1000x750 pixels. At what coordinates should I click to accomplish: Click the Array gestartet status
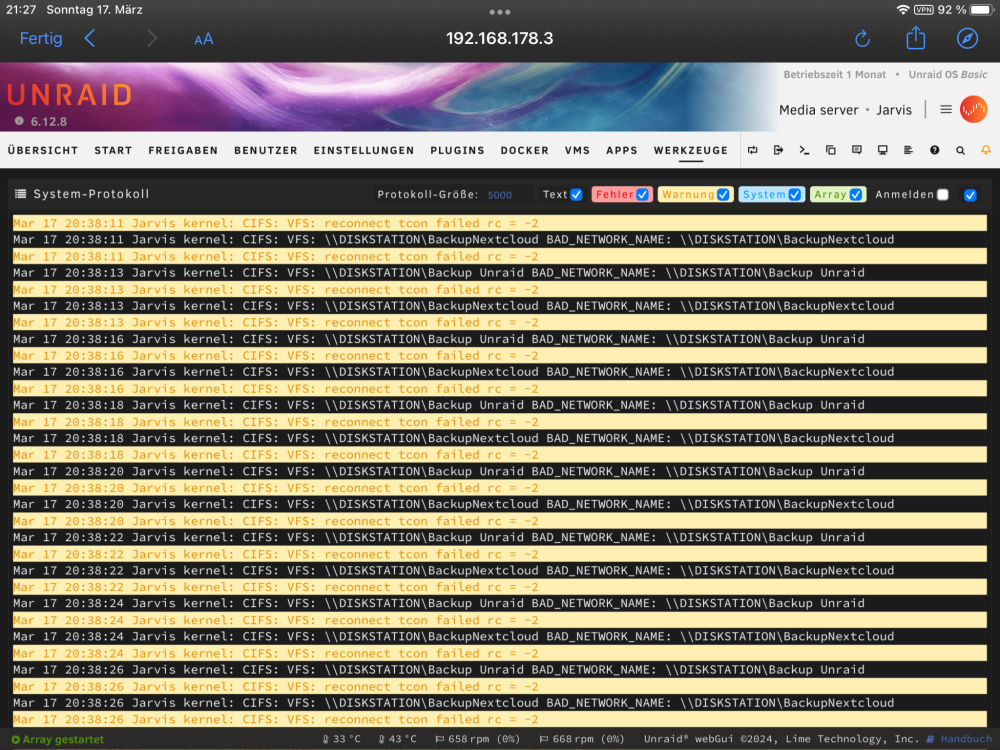click(58, 739)
